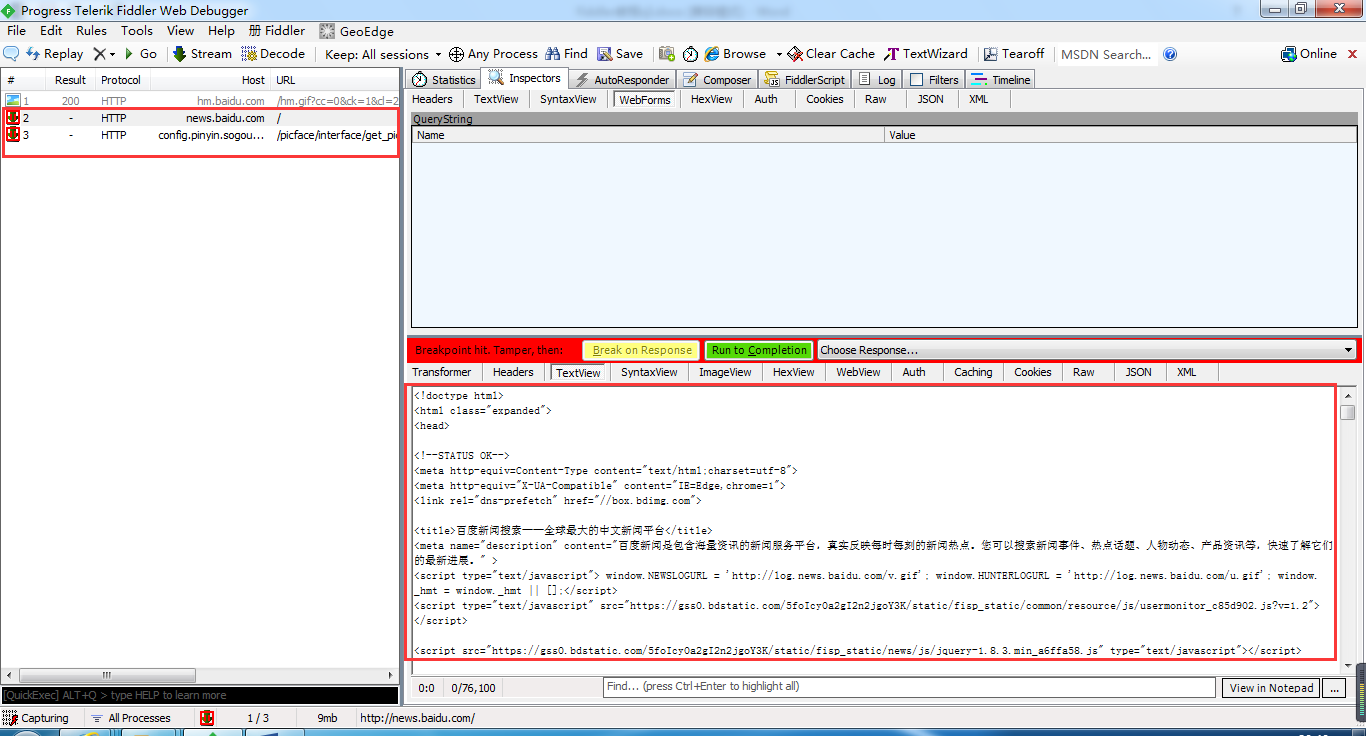Switch to the Log tab
Image resolution: width=1366 pixels, height=736 pixels.
tap(877, 80)
